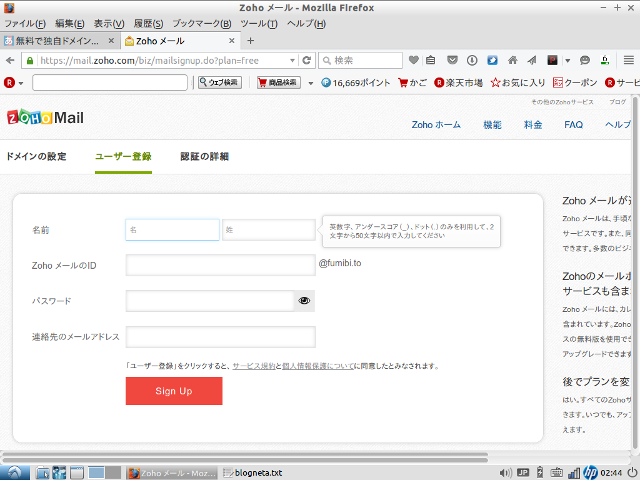The height and width of the screenshot is (480, 640).
Task: Open the Rakuten cart かご icon
Action: coord(412,83)
